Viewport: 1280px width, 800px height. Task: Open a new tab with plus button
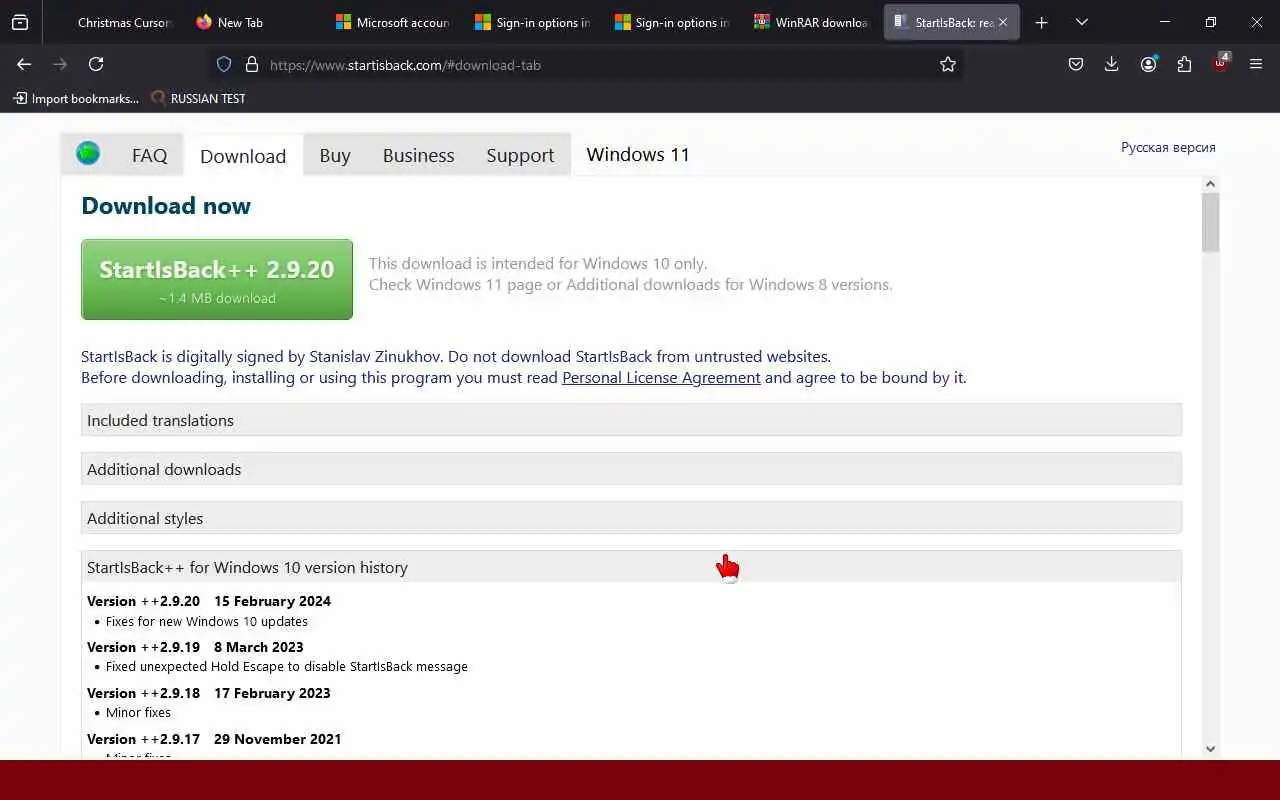(1041, 22)
